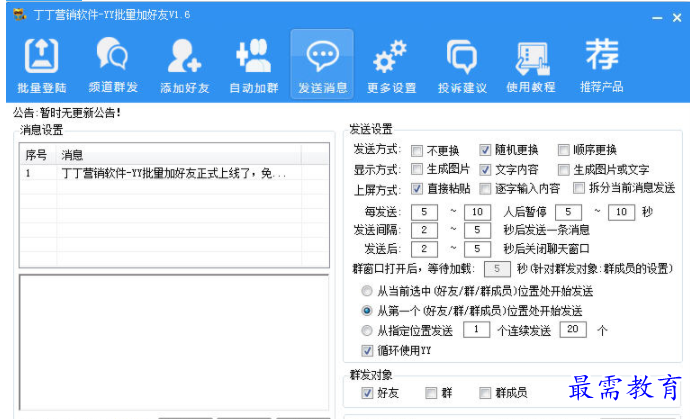
Task: Click the 发送间隔 minimum field
Action: click(x=424, y=230)
